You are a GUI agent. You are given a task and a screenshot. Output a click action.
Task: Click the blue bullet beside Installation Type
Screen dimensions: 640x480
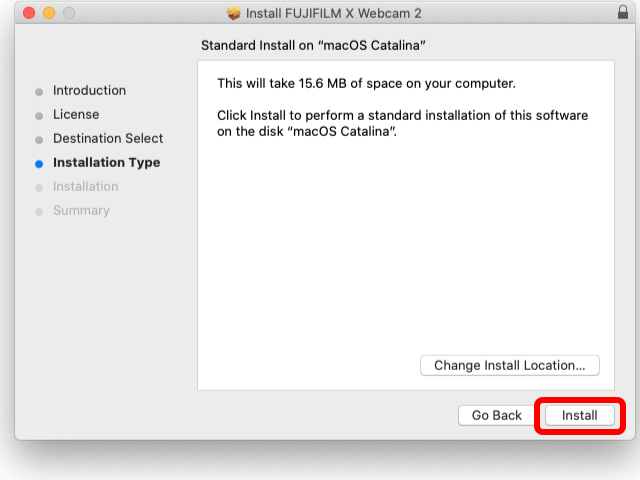coord(39,164)
